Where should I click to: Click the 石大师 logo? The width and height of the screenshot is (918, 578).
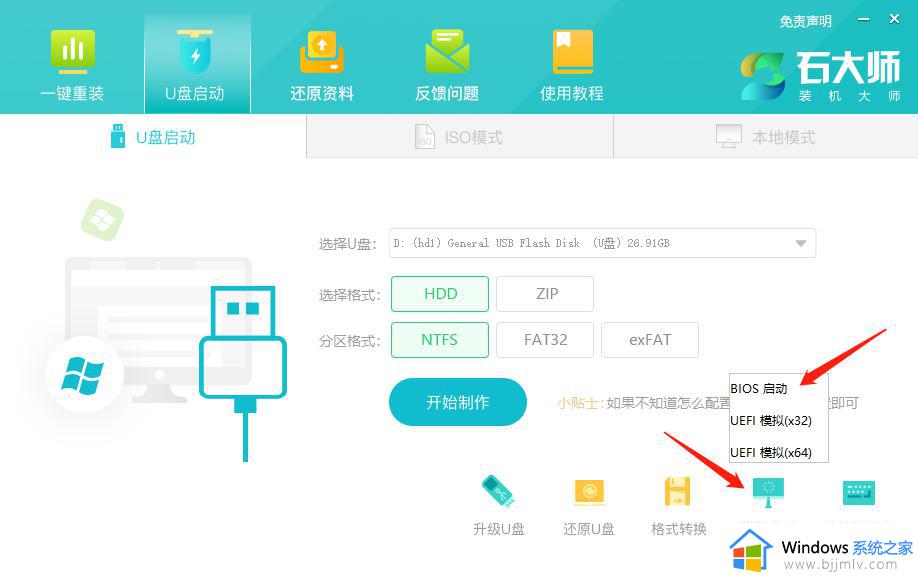pos(820,76)
